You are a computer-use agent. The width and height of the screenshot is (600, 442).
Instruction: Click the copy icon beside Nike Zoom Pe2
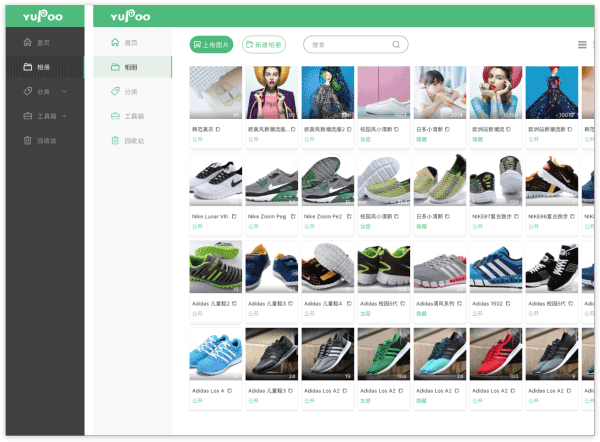click(349, 217)
